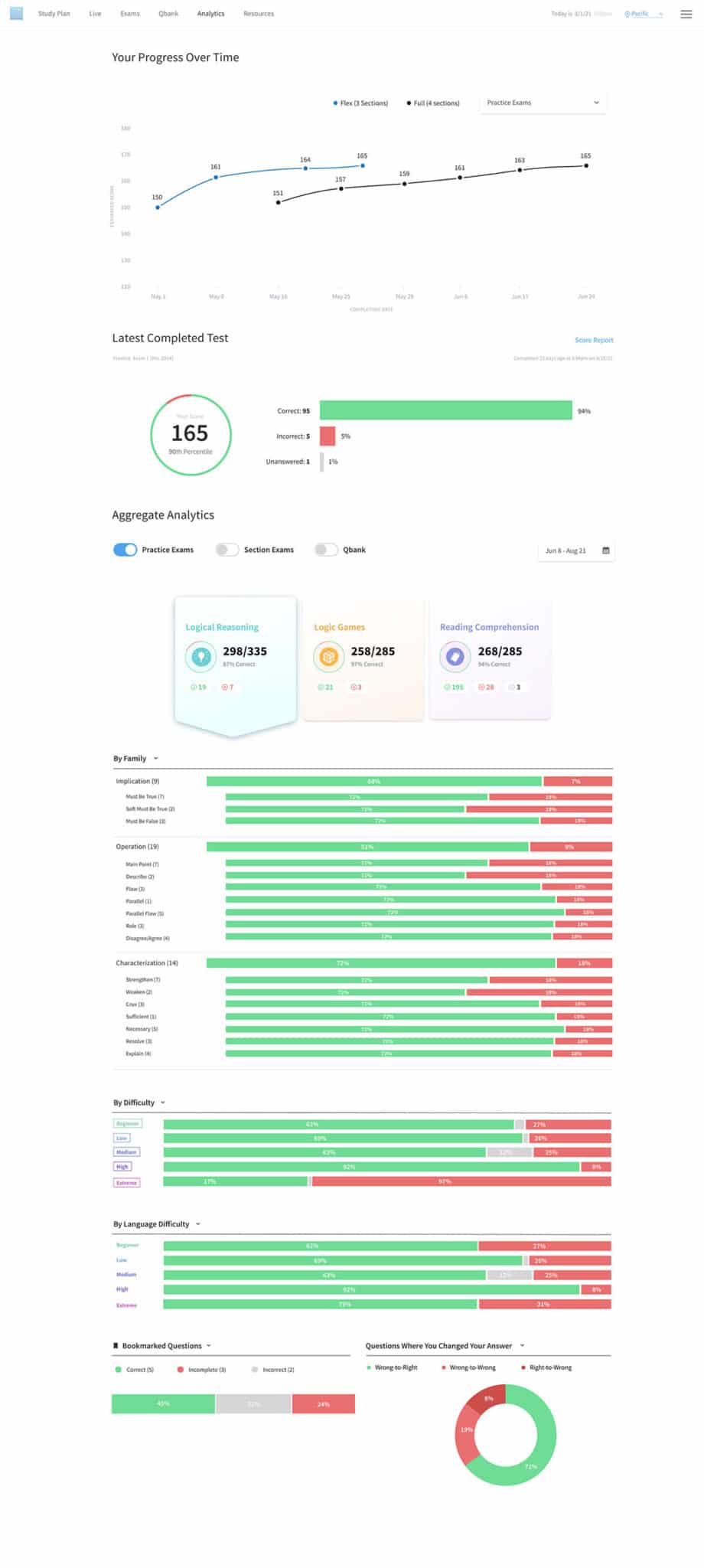Select the Extreme difficulty tag
Viewport: 704px width, 1568px height.
click(127, 1183)
